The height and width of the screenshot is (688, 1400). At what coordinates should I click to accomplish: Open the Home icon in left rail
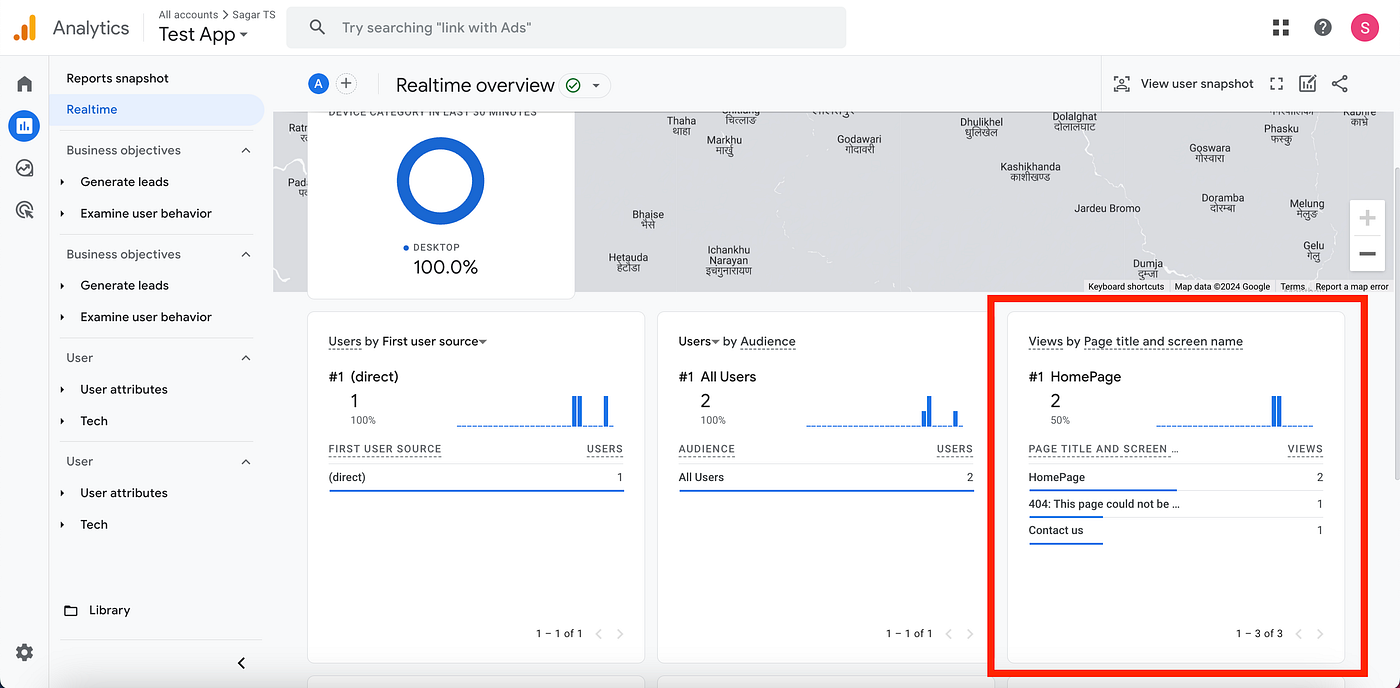click(24, 84)
